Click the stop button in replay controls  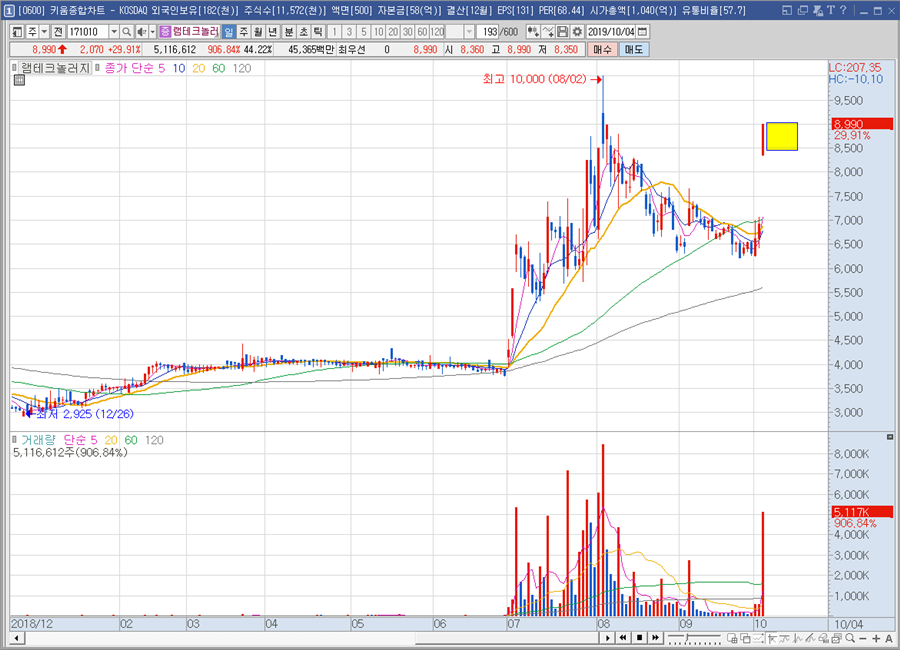pos(639,638)
